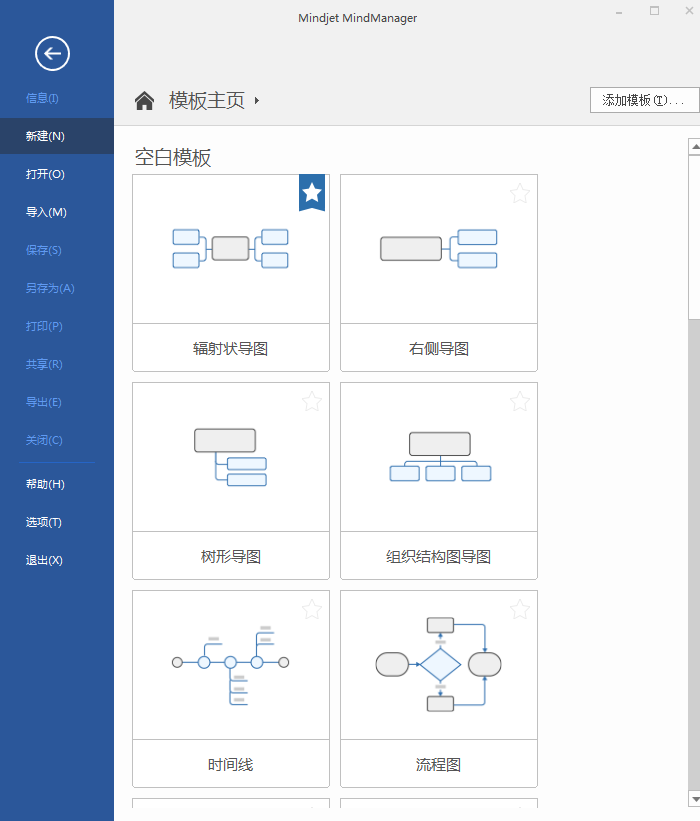The image size is (700, 821).
Task: Mark org-chart template as favorite star
Action: coord(520,402)
